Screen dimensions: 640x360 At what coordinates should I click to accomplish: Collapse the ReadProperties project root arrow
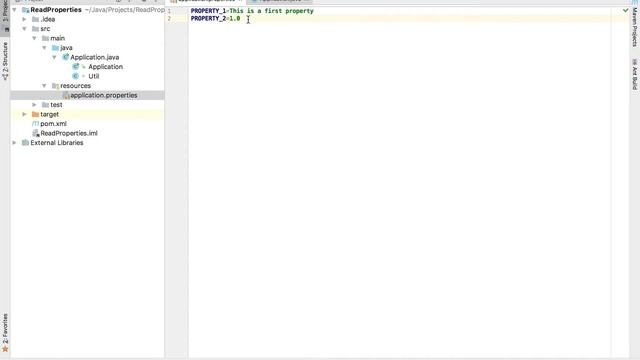point(15,9)
